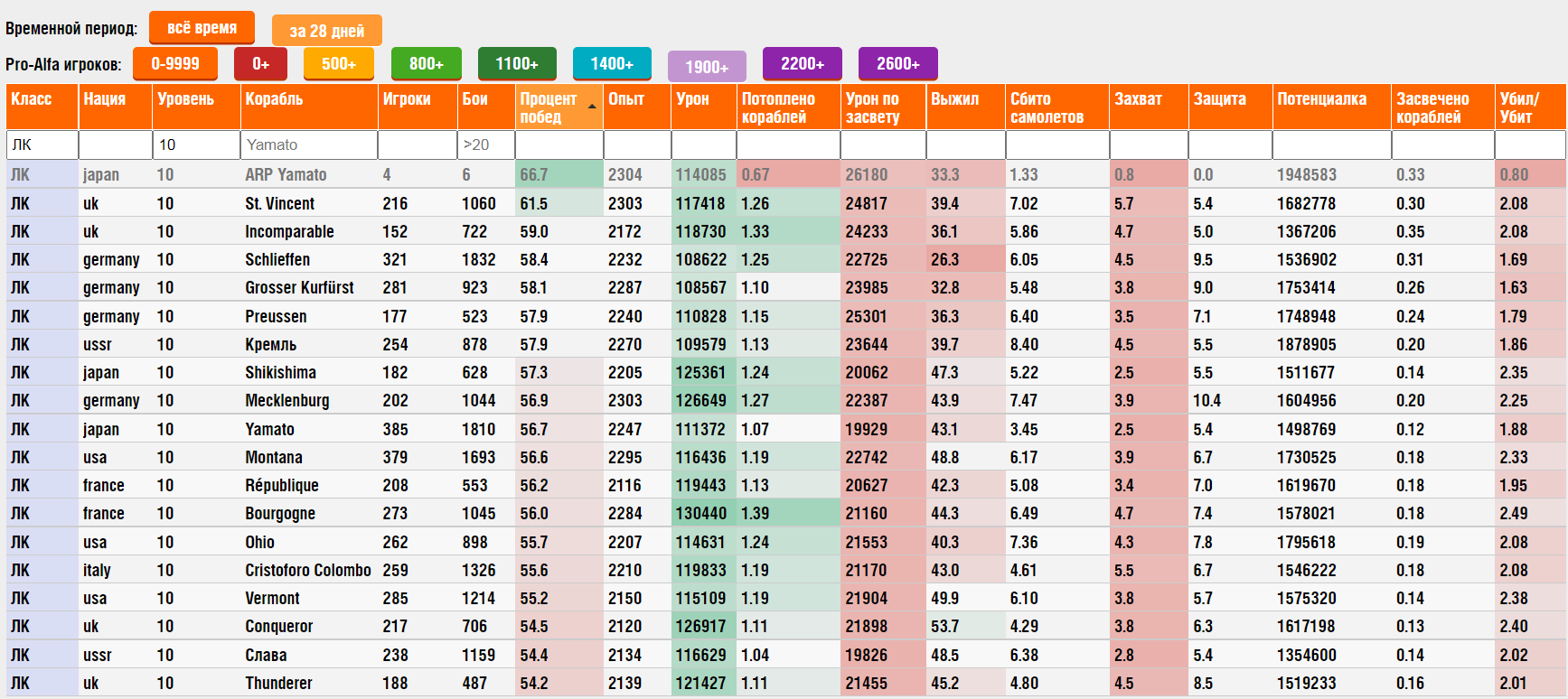Viewport: 1568px width, 699px height.
Task: Enable the orange 500+ player filter
Action: [x=338, y=64]
